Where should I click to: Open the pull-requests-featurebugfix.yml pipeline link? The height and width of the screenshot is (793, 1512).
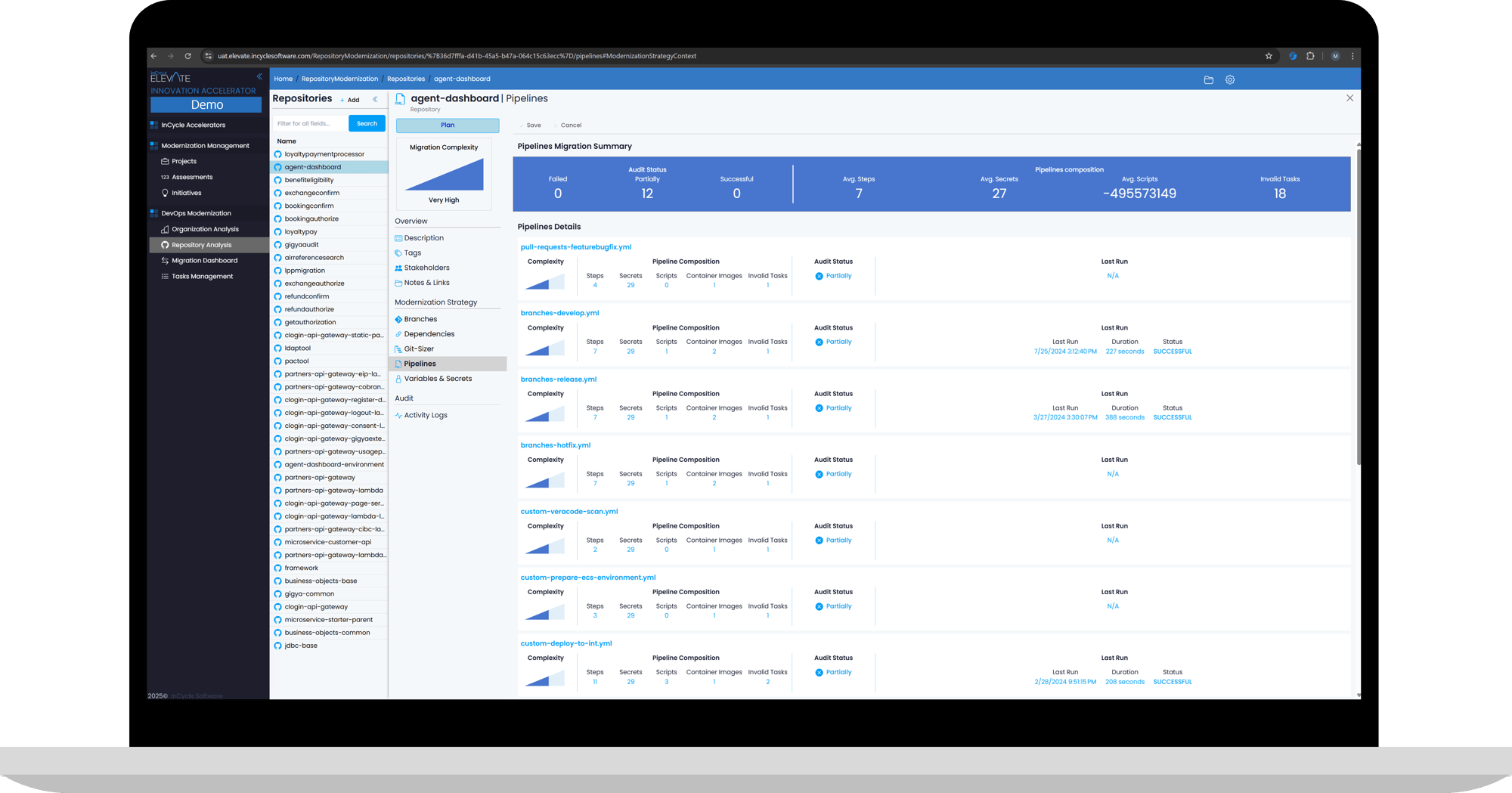[x=575, y=247]
